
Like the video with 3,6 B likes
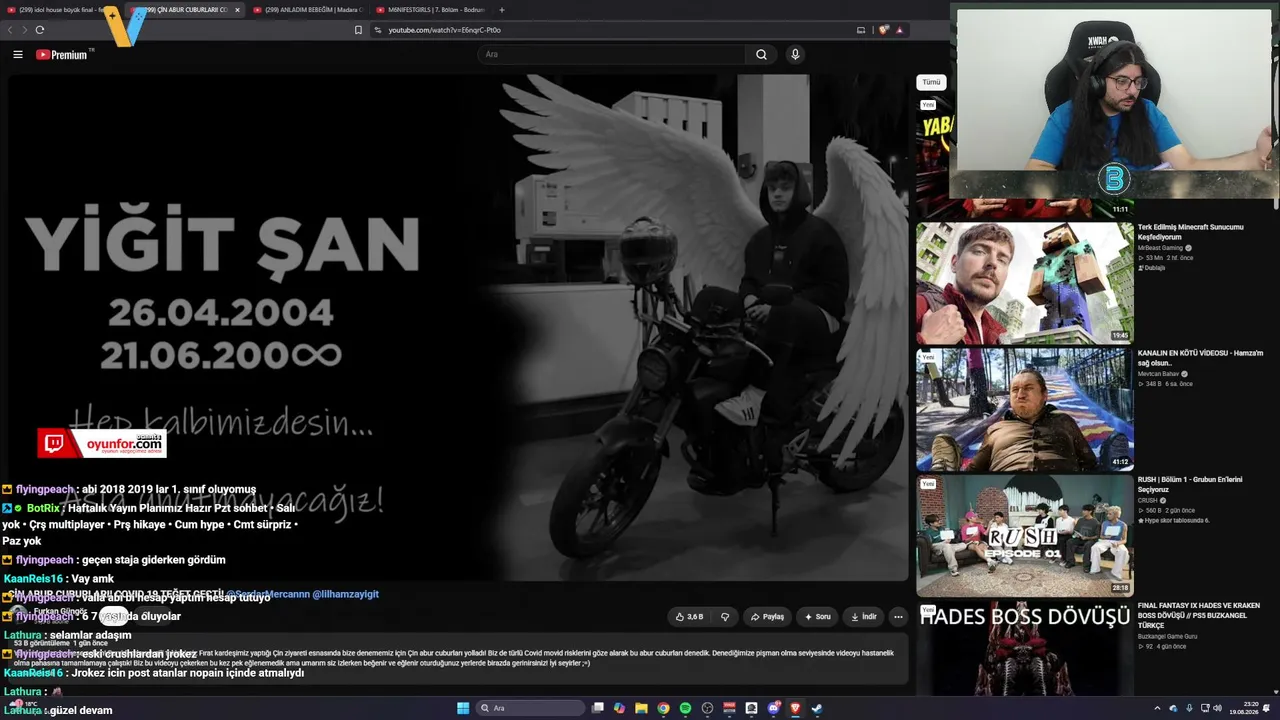click(x=689, y=617)
